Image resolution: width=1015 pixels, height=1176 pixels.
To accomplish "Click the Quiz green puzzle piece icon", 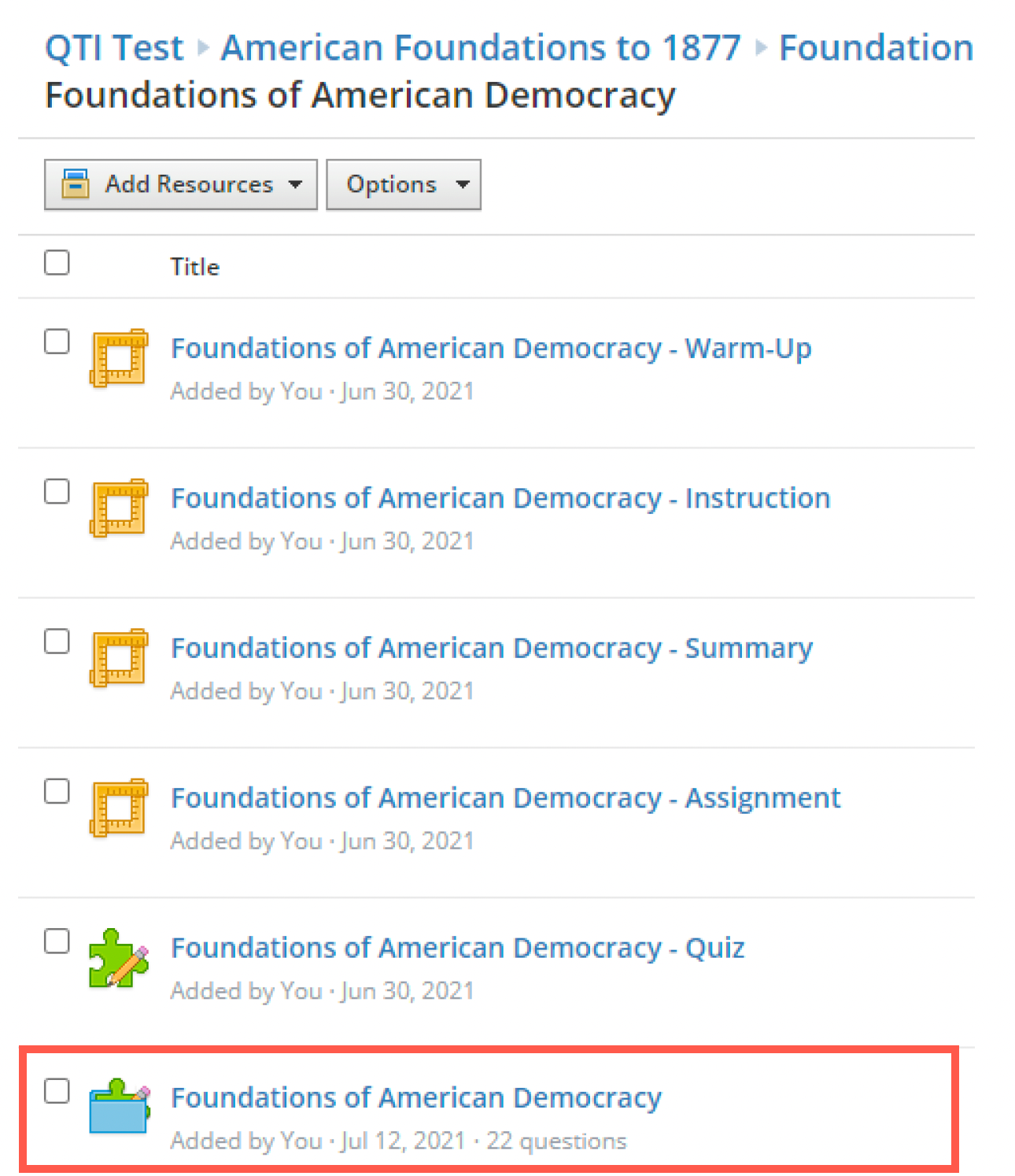I will pyautogui.click(x=119, y=957).
